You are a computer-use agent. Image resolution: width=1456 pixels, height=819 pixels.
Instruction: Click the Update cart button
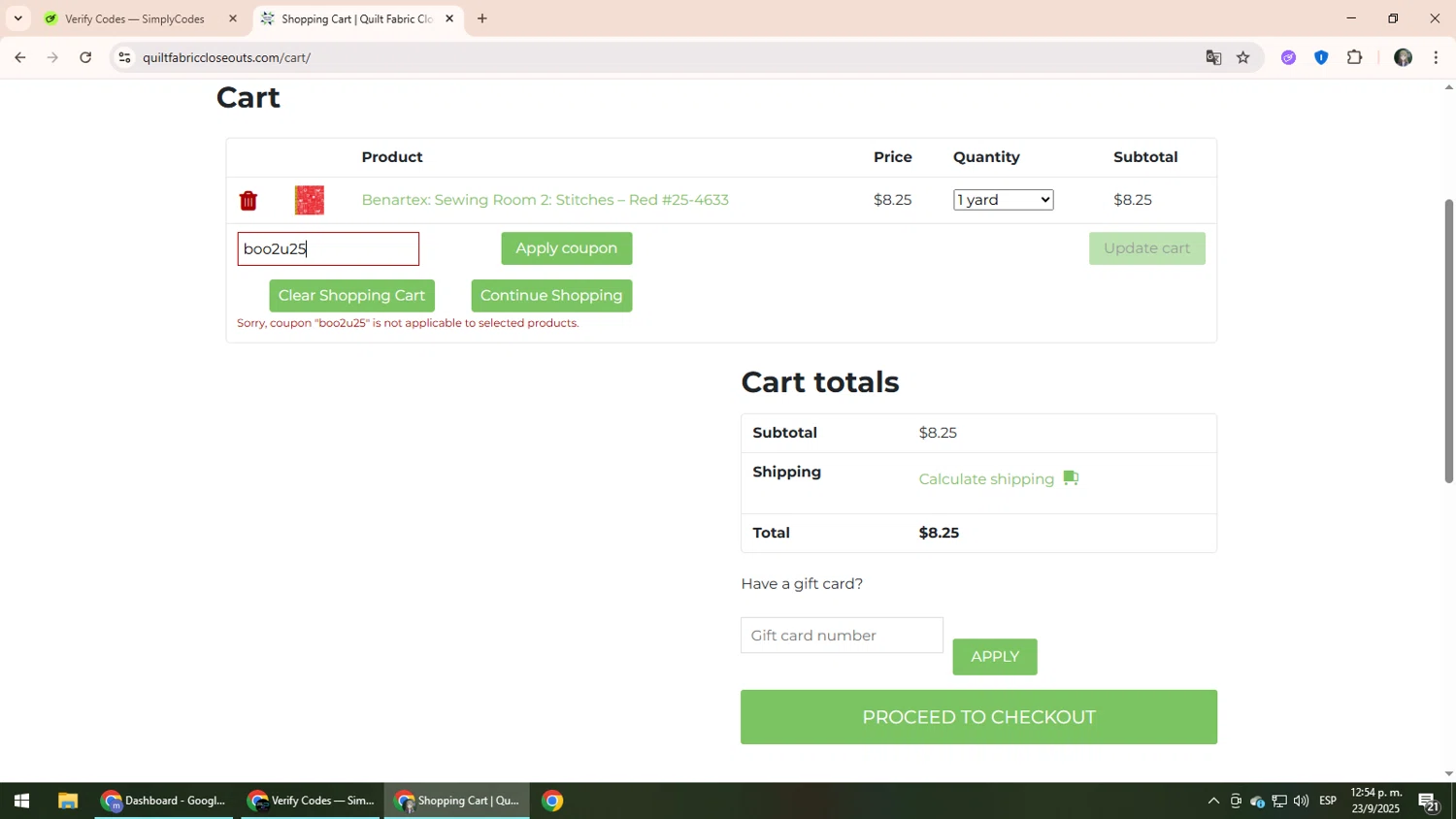coord(1146,248)
